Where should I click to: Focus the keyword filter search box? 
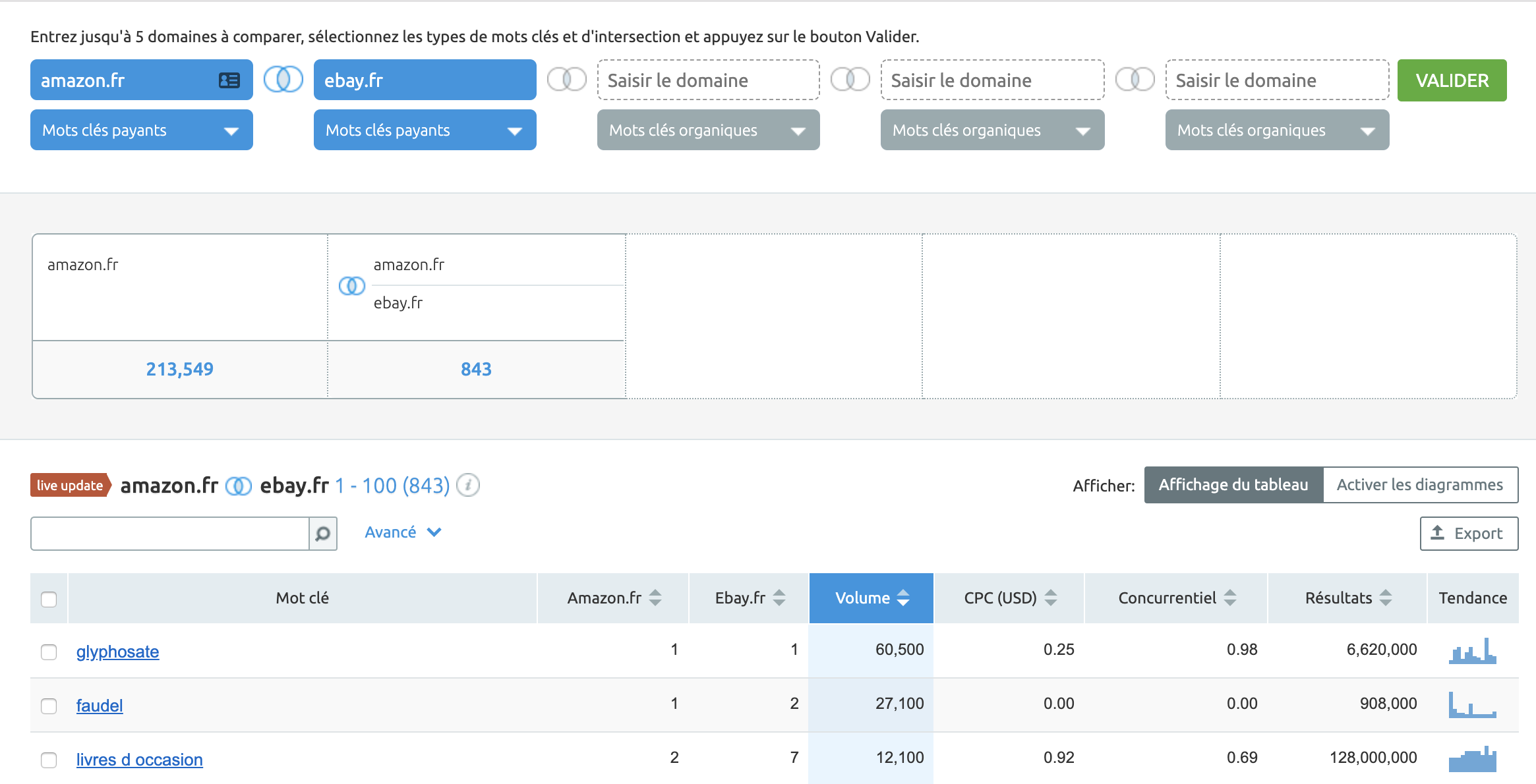coord(170,534)
